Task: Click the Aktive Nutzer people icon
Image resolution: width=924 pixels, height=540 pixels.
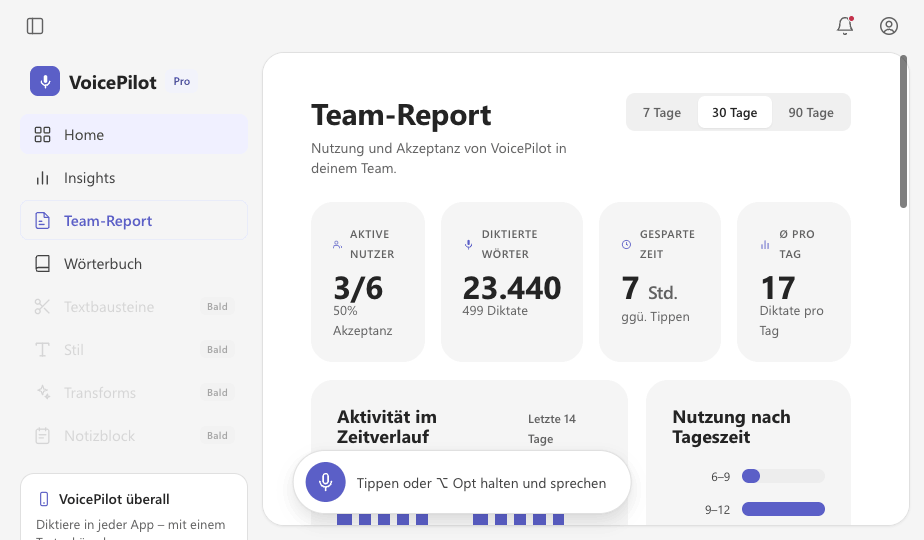Action: (x=337, y=244)
